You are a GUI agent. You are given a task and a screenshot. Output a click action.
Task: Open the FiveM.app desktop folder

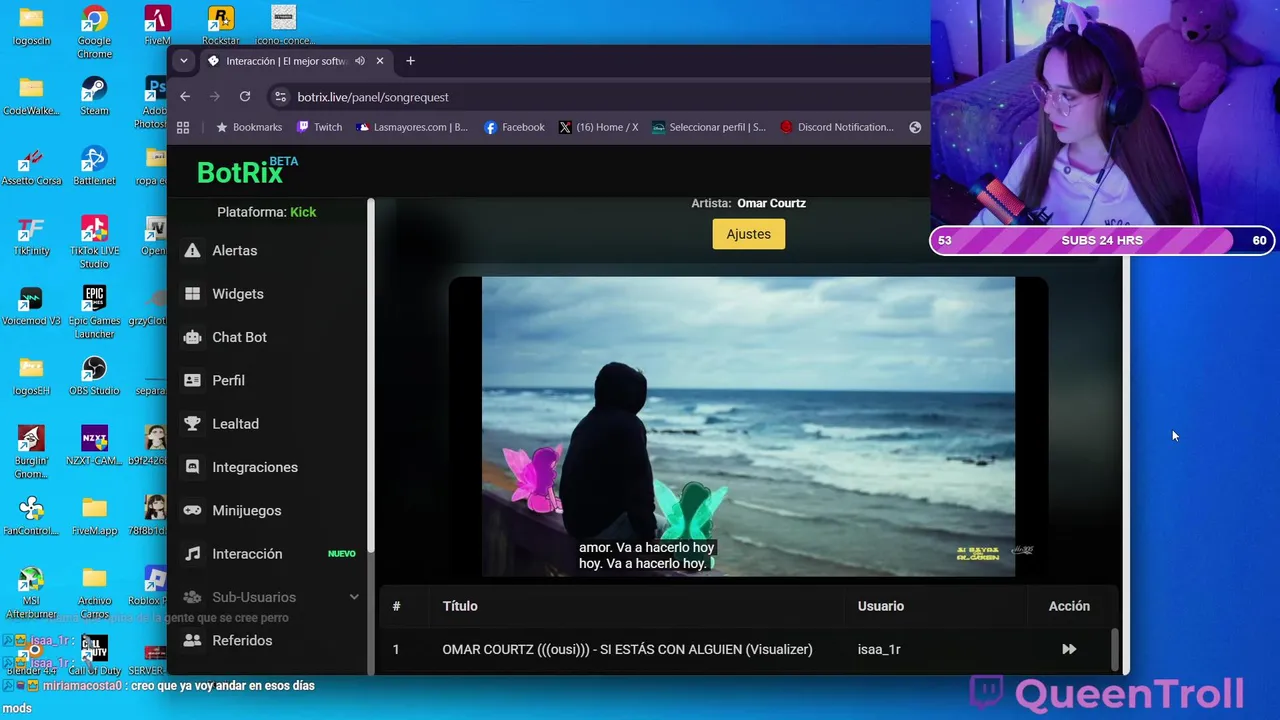click(95, 516)
